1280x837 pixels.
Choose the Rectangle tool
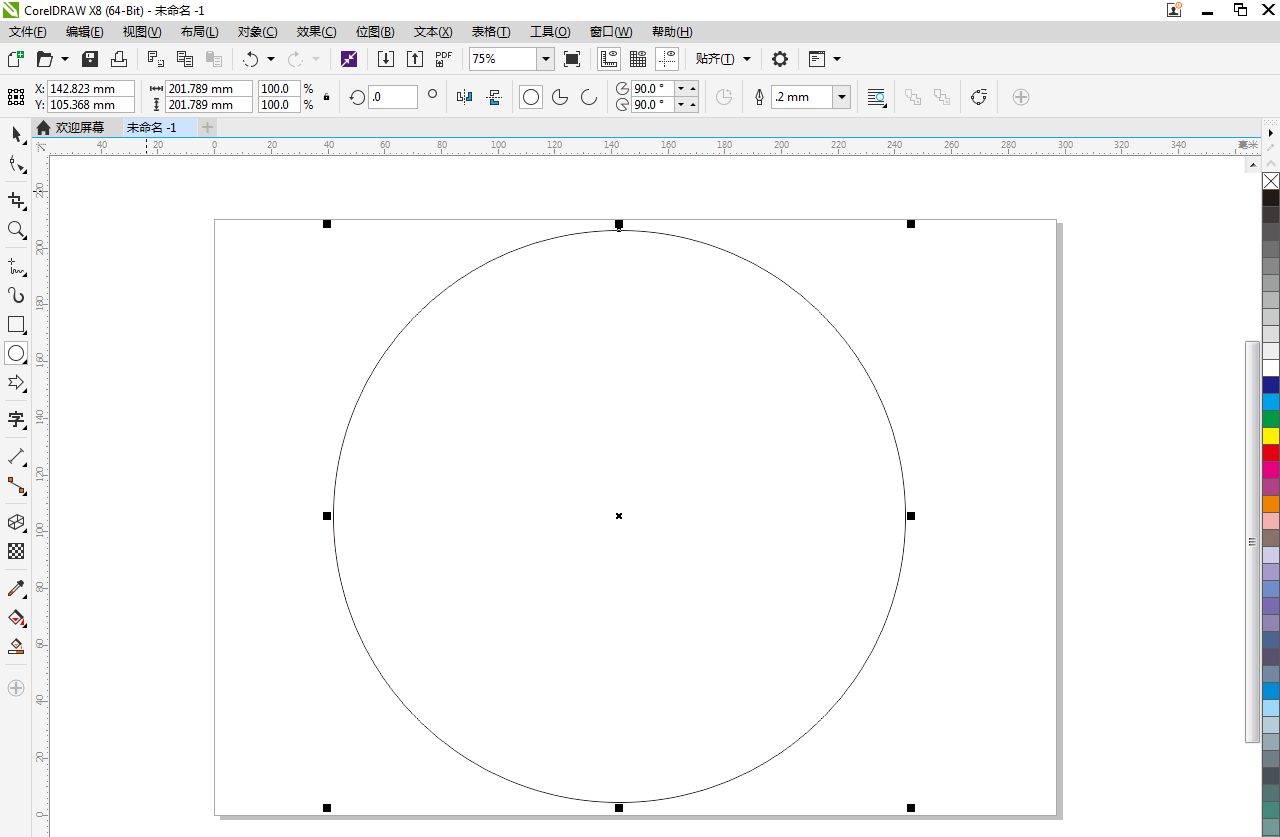tap(16, 324)
